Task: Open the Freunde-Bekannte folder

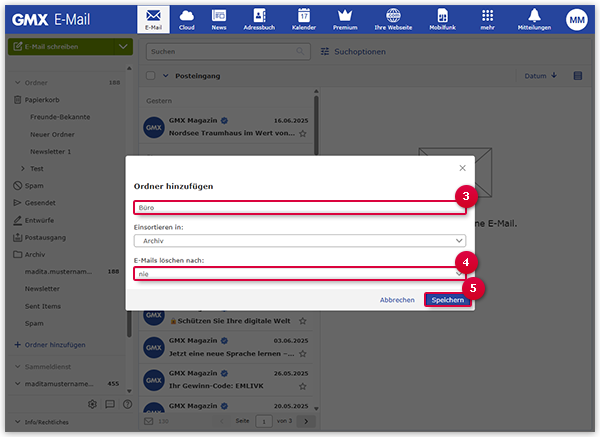Action: (x=60, y=117)
